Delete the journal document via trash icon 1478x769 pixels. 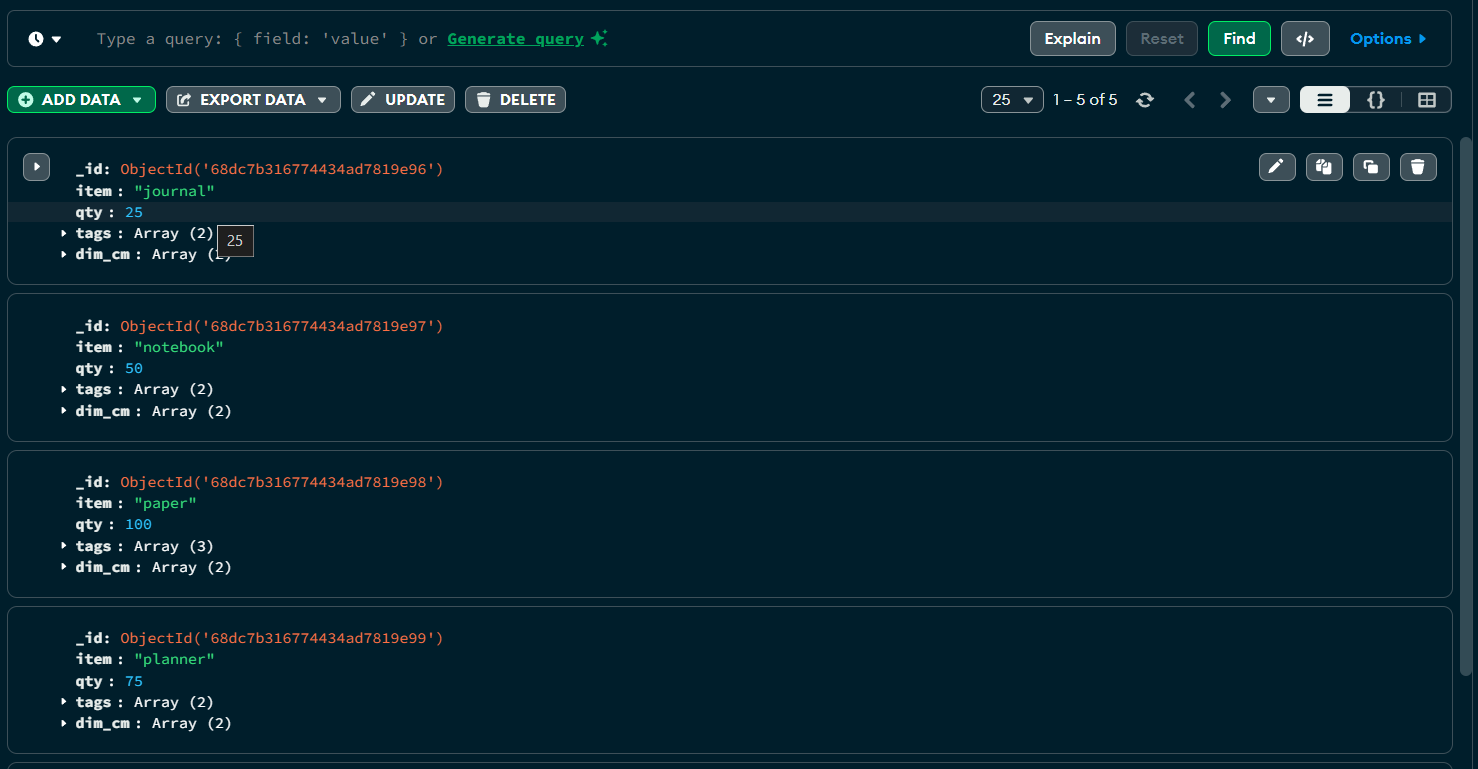(1418, 167)
